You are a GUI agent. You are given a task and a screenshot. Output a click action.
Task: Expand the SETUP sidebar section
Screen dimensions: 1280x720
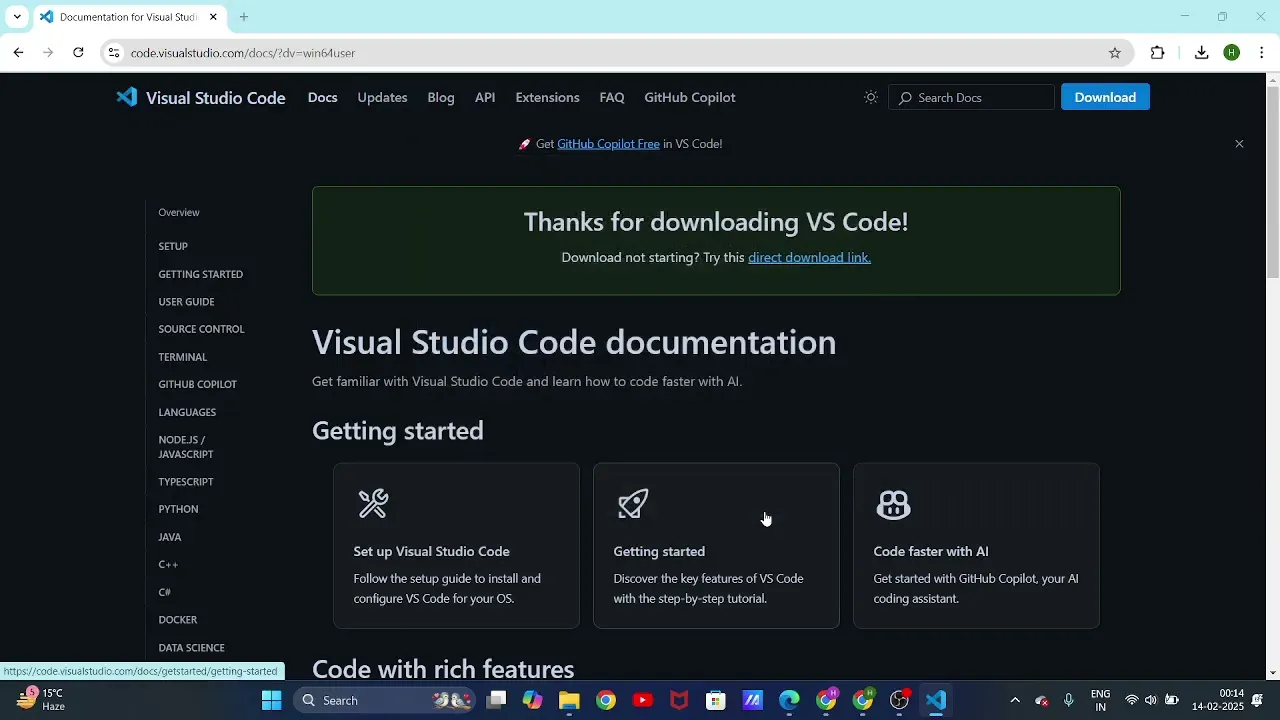click(x=173, y=246)
